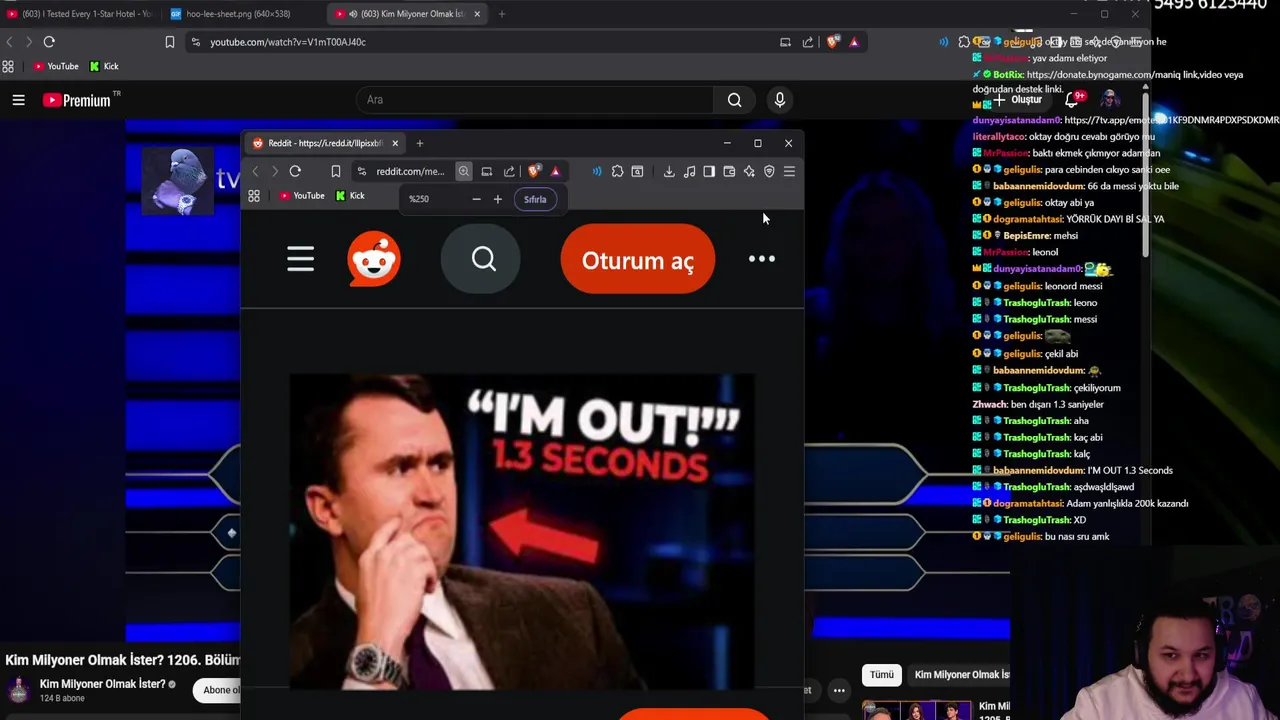The height and width of the screenshot is (720, 1280).
Task: Close the Reddit tab
Action: click(394, 143)
